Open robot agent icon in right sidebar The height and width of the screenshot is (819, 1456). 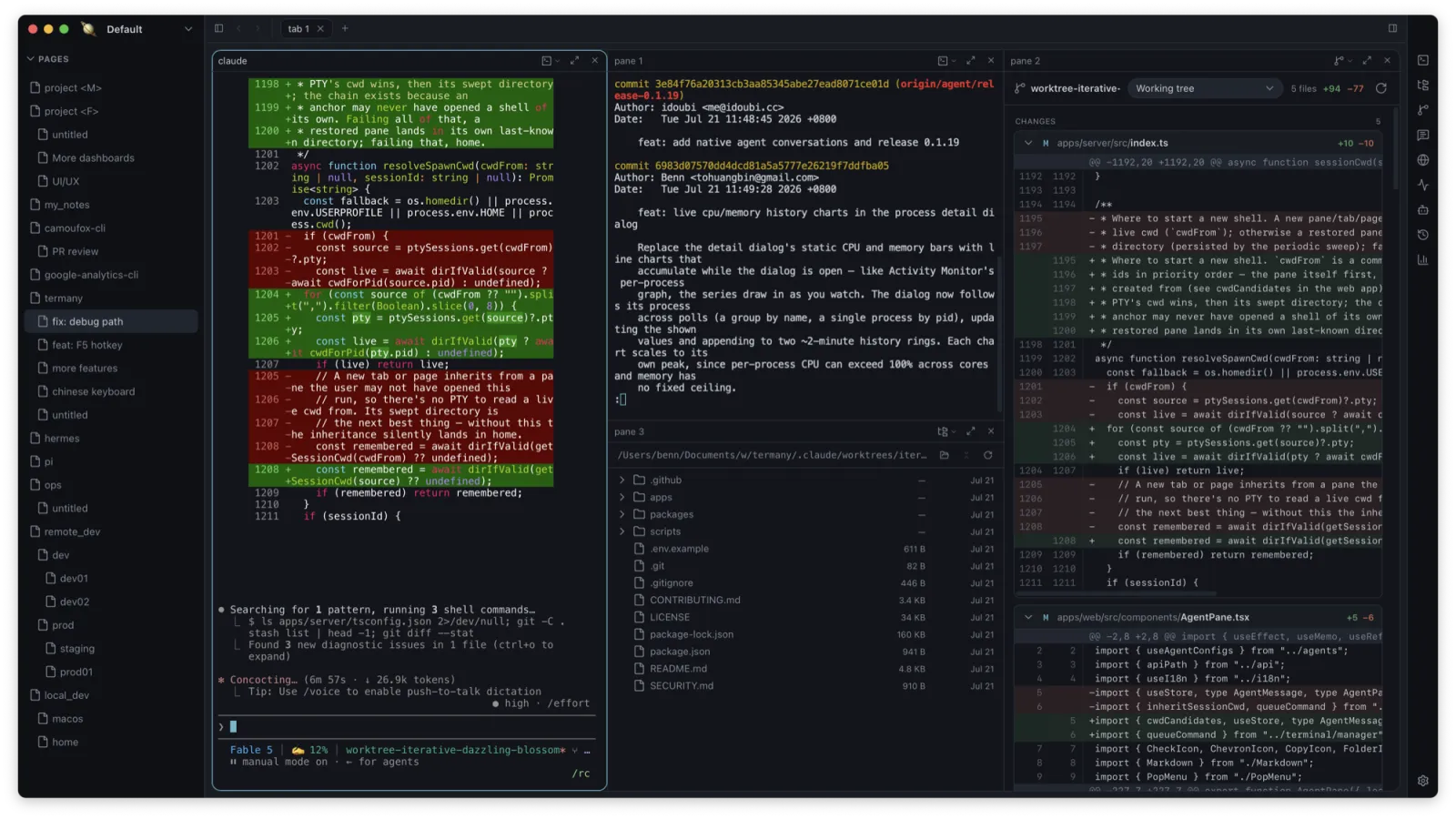(x=1422, y=210)
